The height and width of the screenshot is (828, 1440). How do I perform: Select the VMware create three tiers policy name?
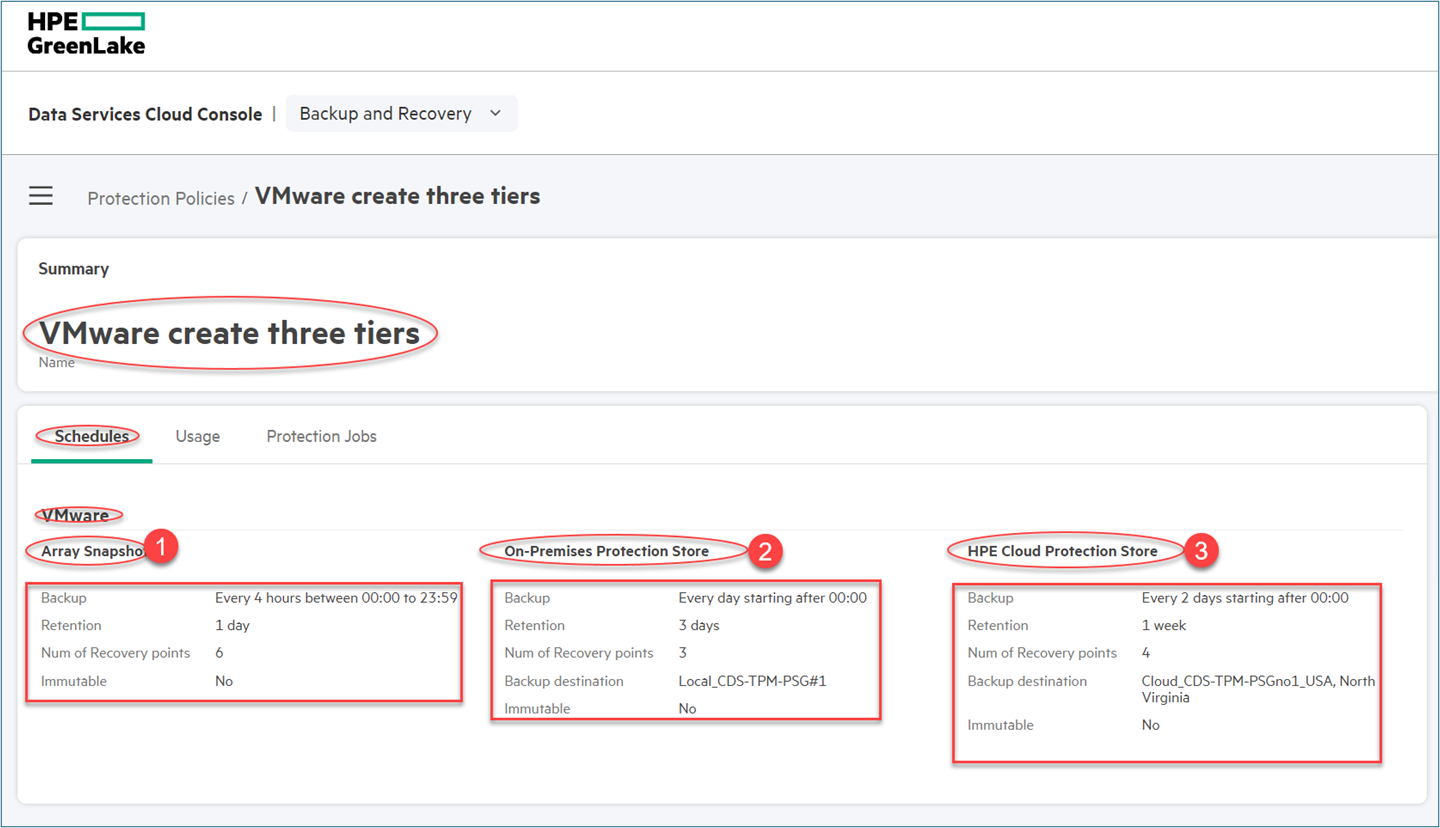229,333
